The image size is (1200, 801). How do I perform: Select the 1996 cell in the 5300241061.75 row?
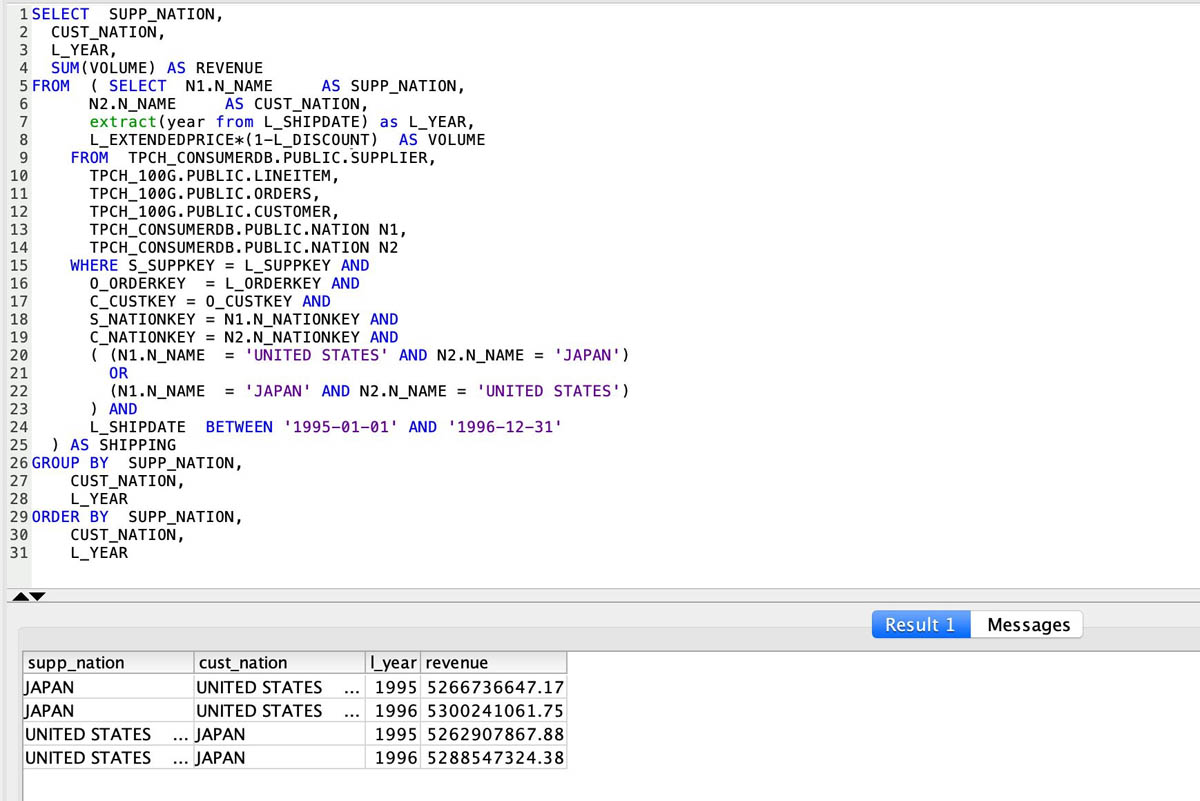pyautogui.click(x=395, y=711)
